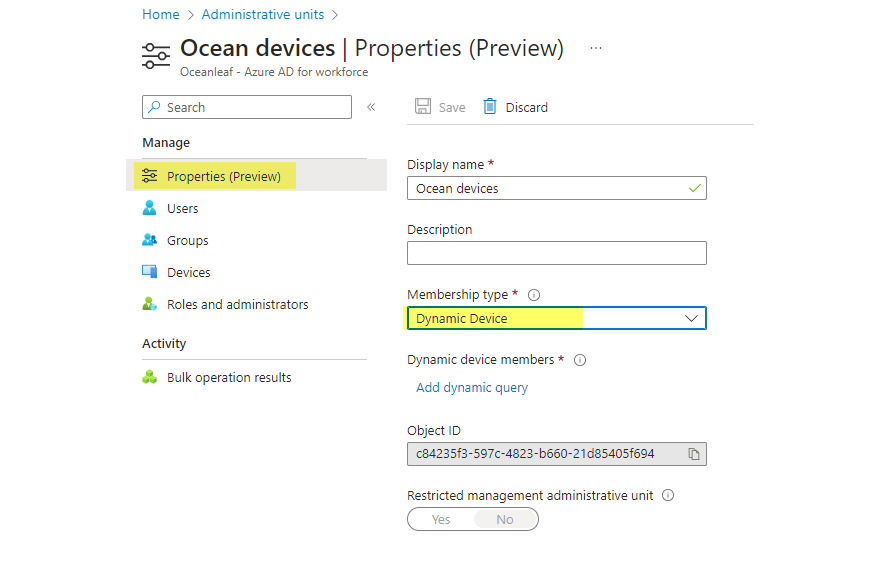
Task: Click the Roles and administrators icon
Action: 150,304
